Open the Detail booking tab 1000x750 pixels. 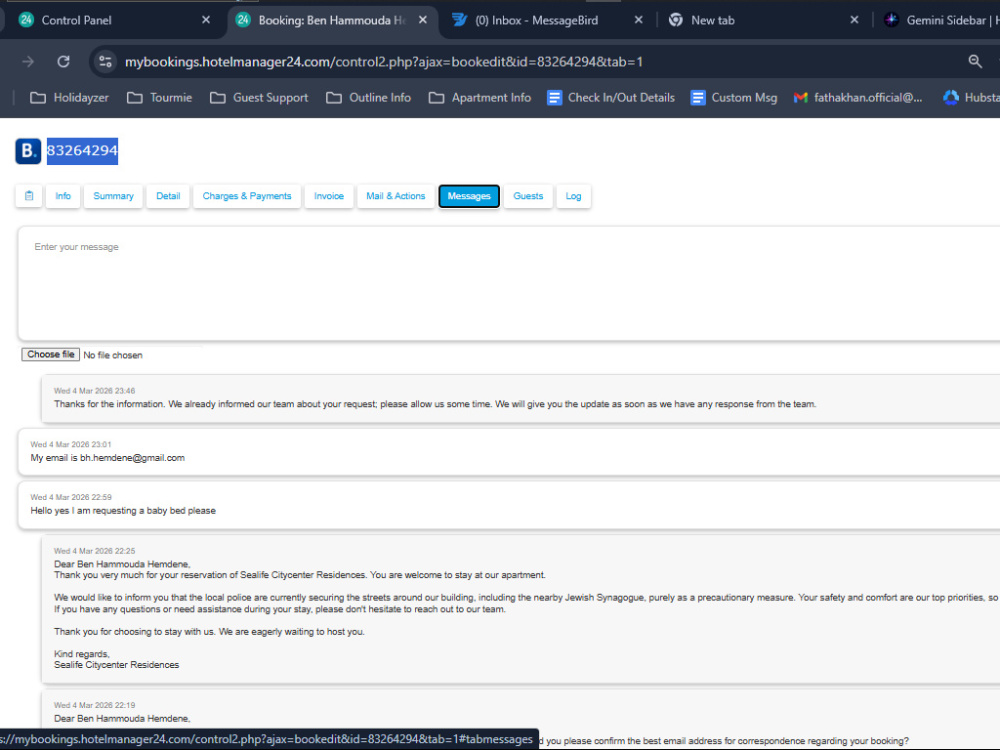click(x=168, y=196)
